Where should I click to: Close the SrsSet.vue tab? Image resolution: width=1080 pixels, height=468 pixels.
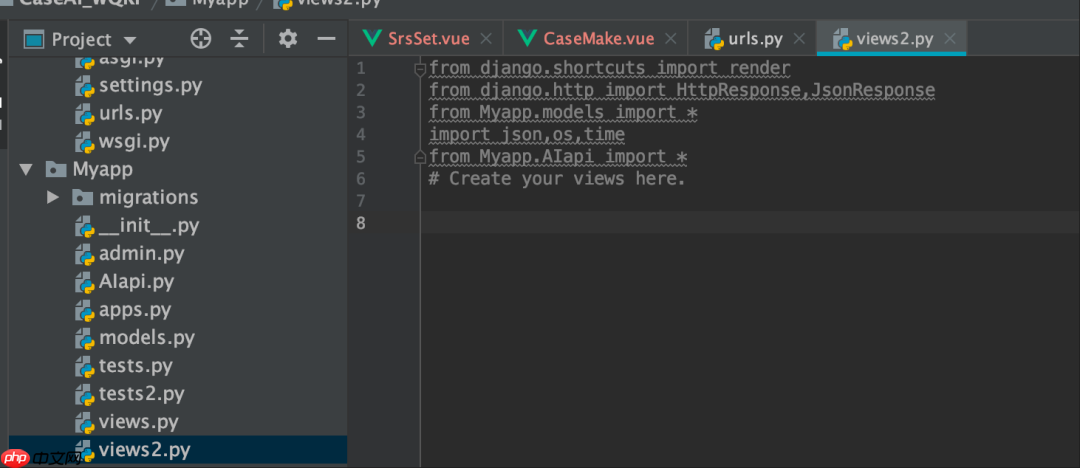pos(487,39)
